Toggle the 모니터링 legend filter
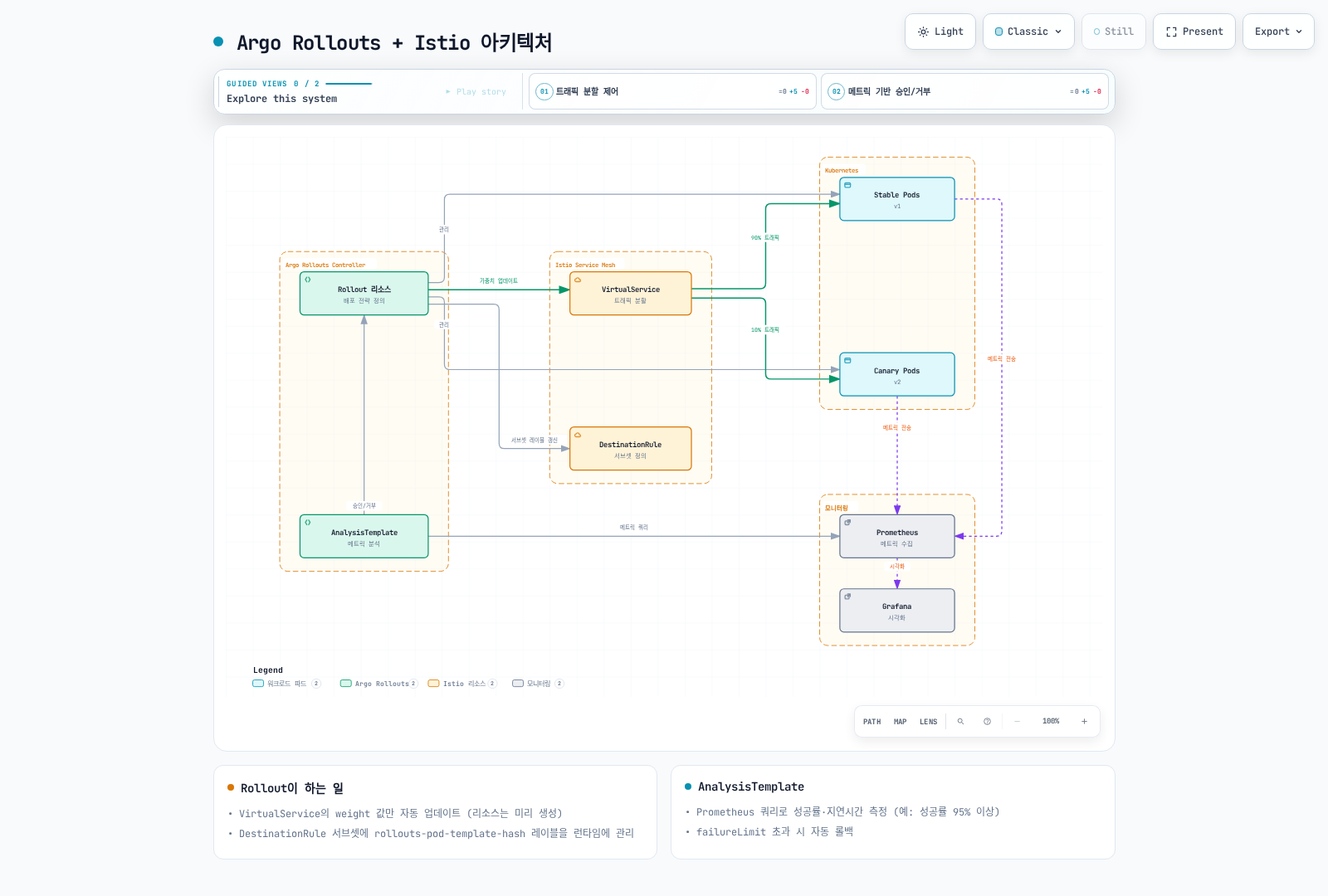 [x=538, y=684]
